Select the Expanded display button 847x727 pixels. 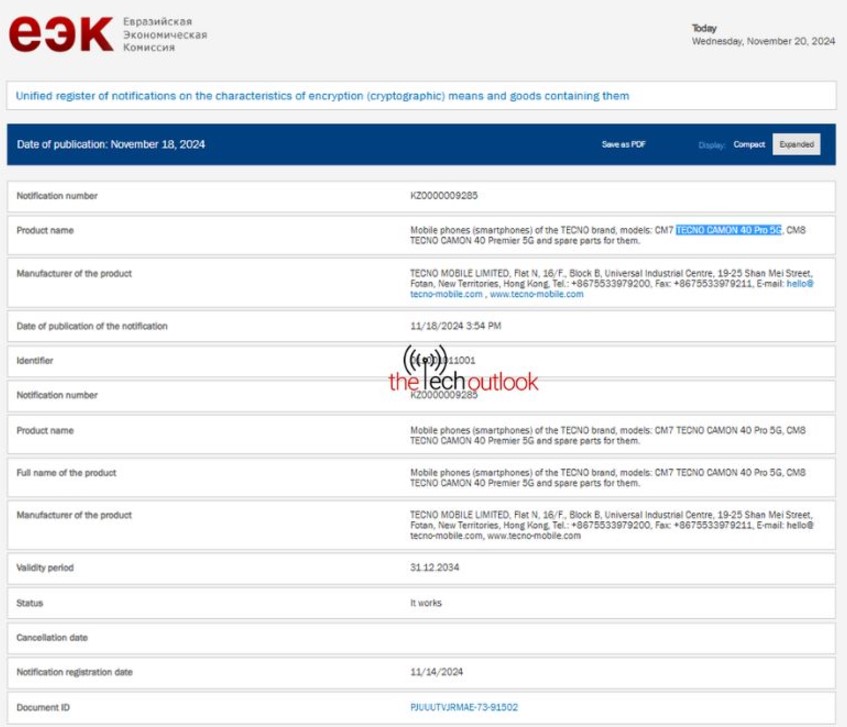(x=796, y=144)
